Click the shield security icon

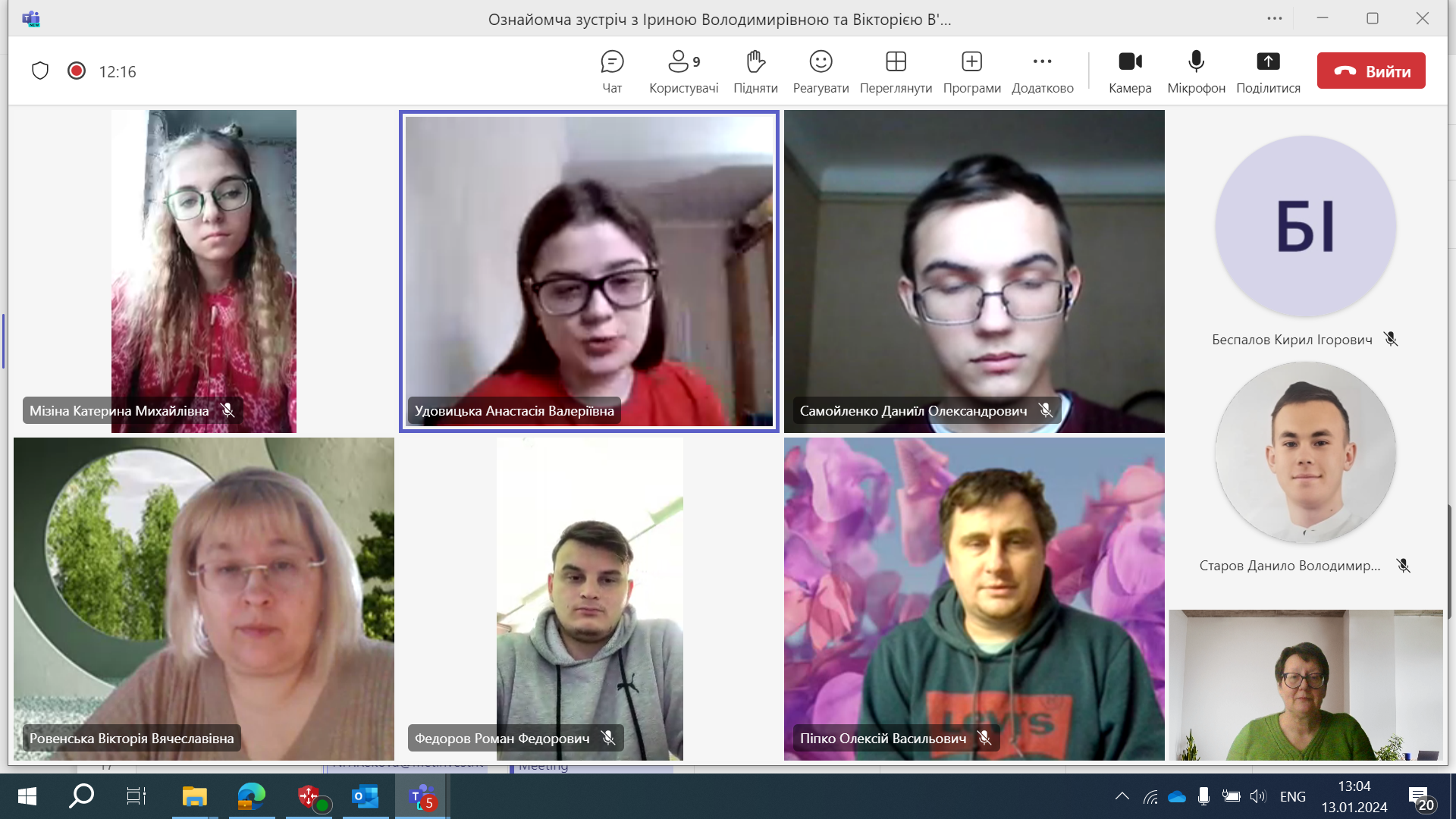[x=40, y=71]
